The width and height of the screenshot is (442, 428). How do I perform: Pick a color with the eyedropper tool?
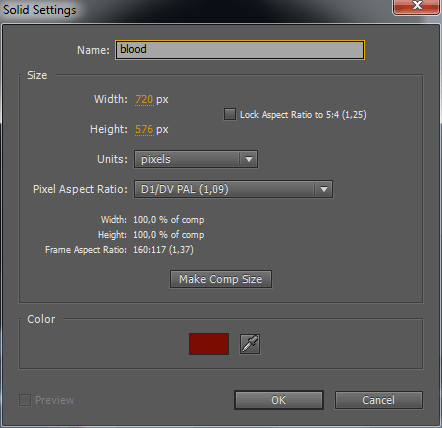250,344
